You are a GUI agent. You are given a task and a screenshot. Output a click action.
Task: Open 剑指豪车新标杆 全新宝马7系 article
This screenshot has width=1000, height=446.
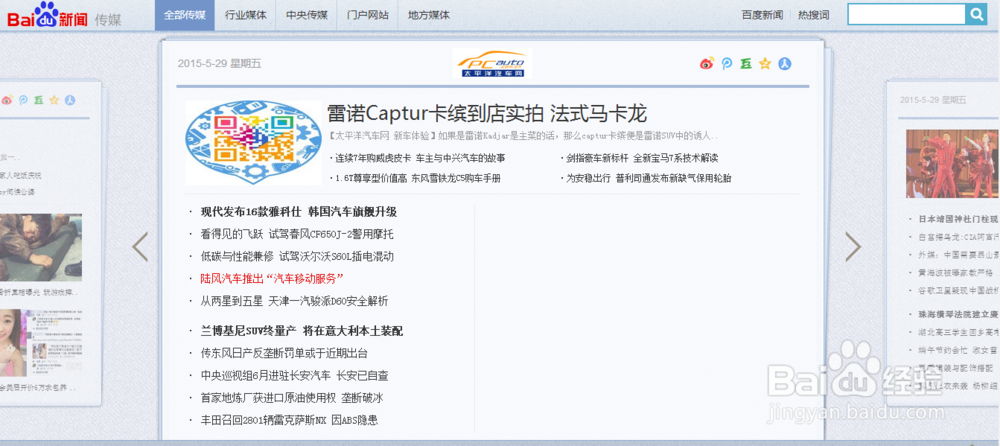click(x=640, y=158)
